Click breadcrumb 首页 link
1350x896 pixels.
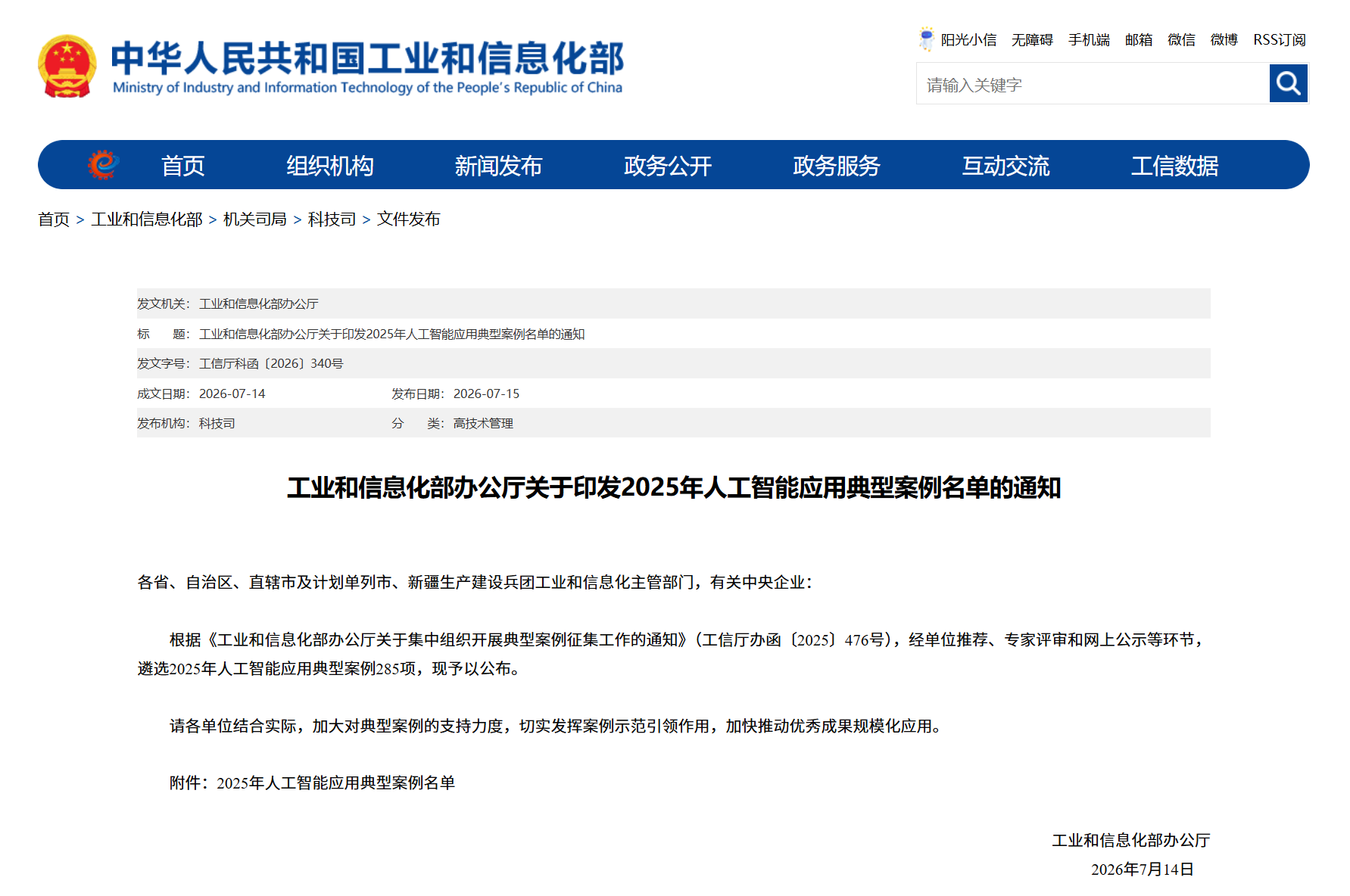pos(54,219)
